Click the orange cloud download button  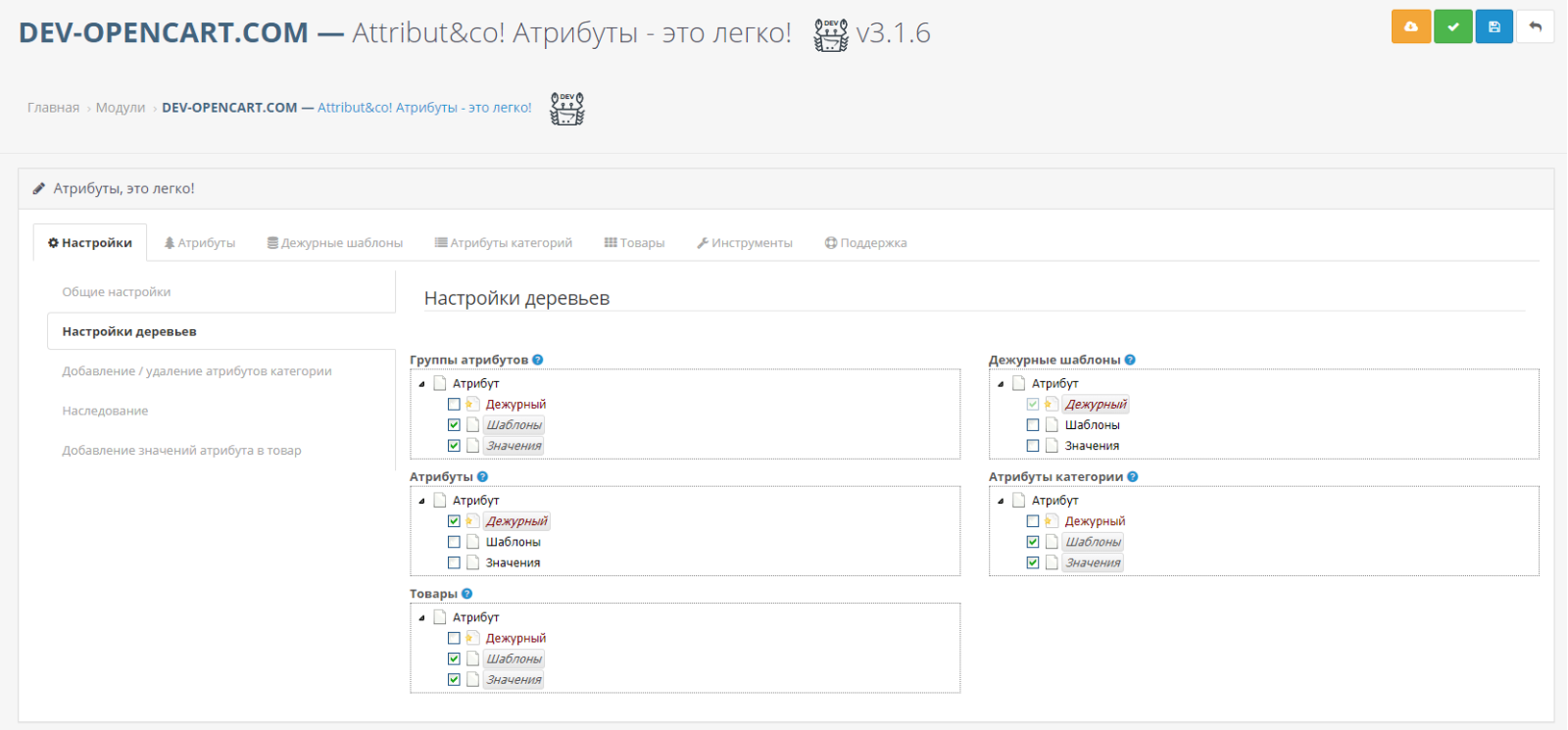[1411, 26]
